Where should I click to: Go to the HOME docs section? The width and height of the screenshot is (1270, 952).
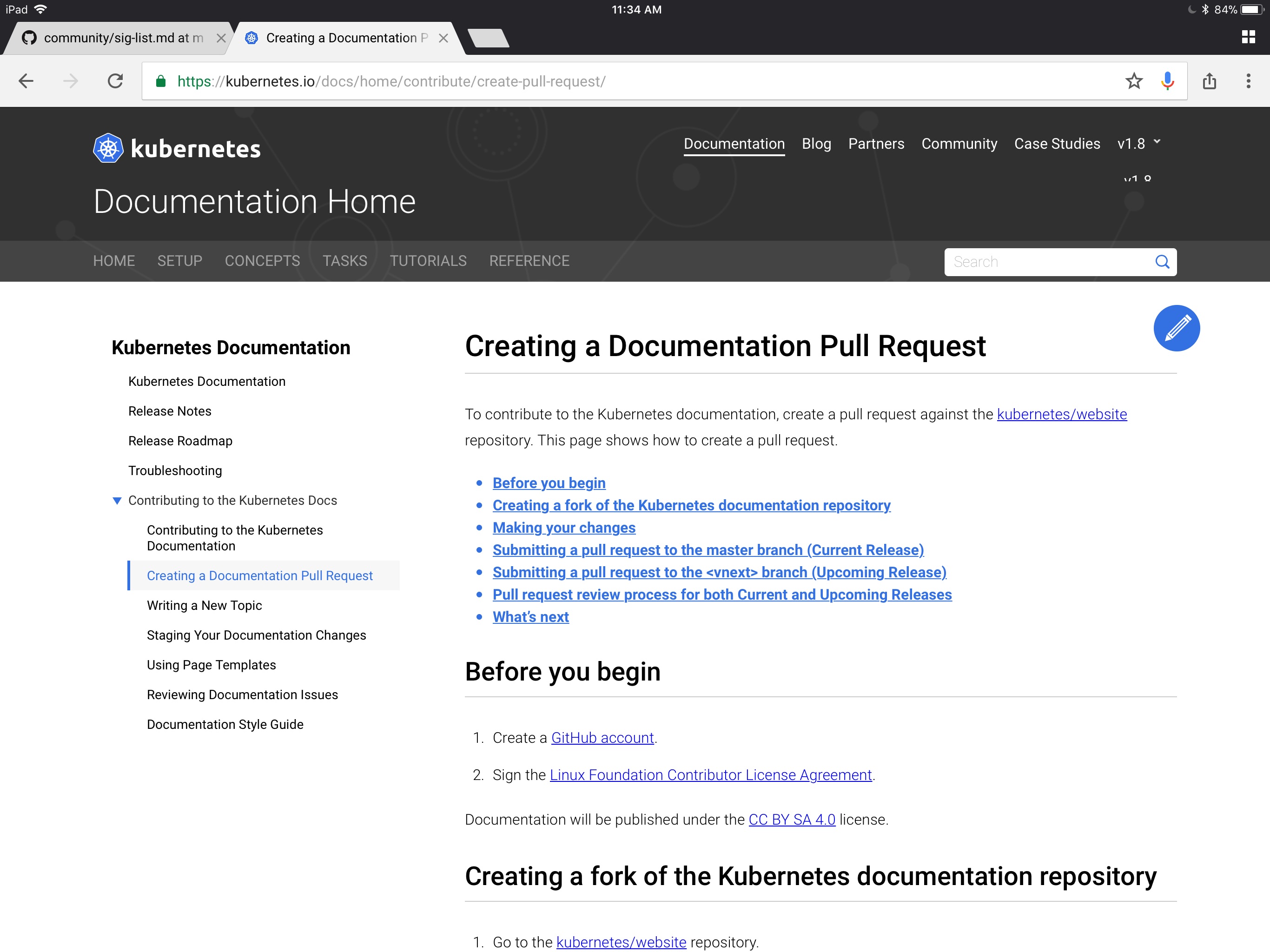coord(114,261)
